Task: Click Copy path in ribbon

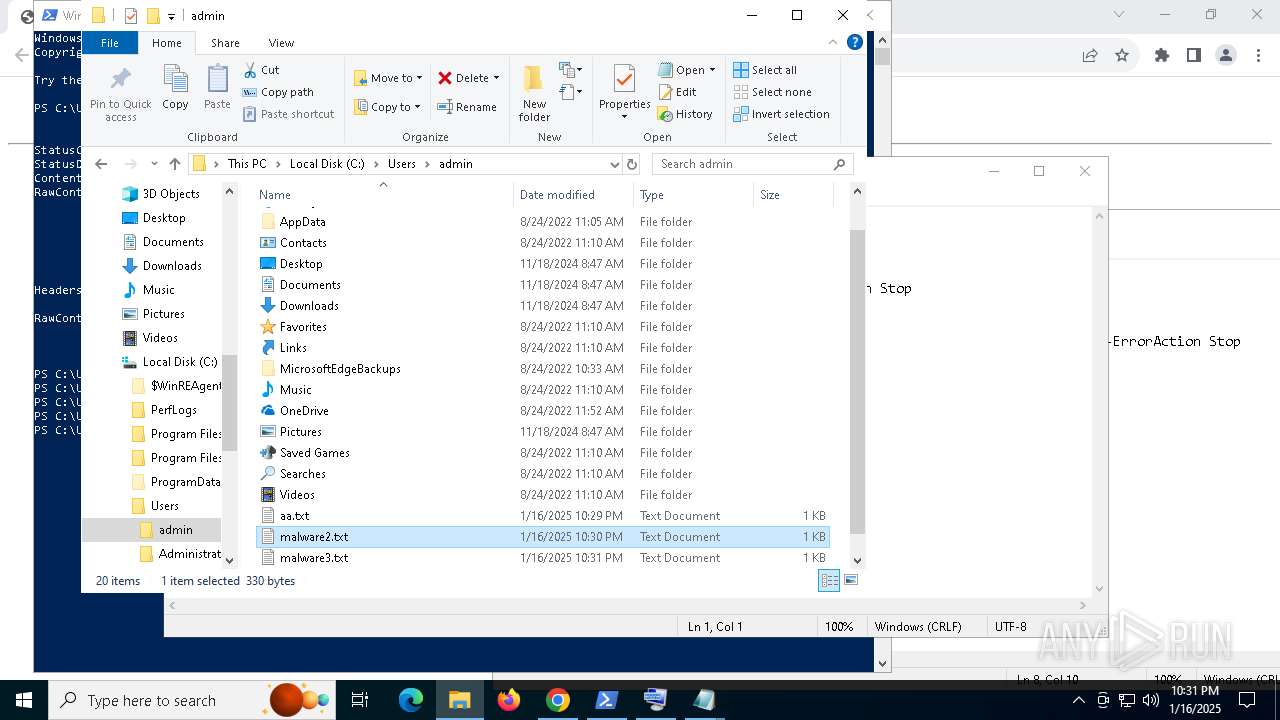Action: (x=279, y=92)
